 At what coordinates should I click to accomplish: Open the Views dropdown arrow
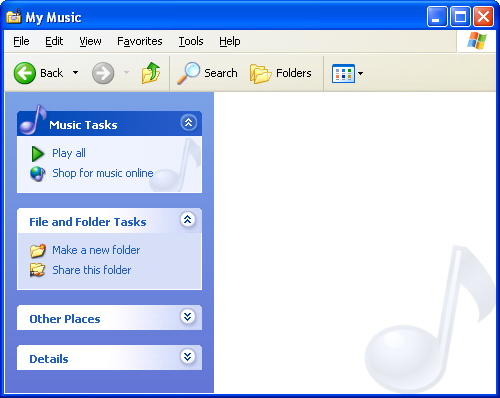pyautogui.click(x=360, y=73)
